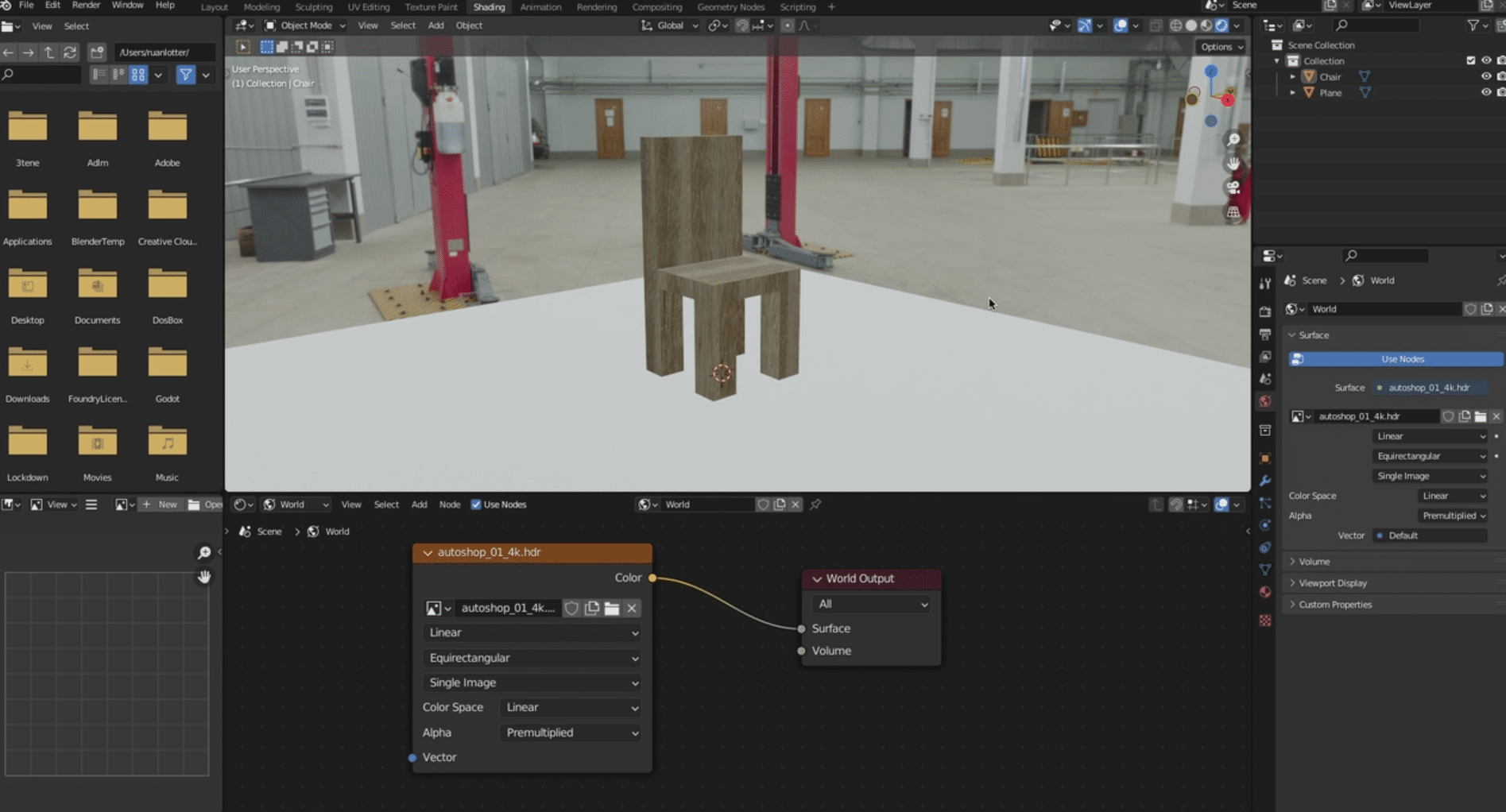Click the yellow Color output socket
This screenshot has height=812, width=1506.
(x=652, y=578)
